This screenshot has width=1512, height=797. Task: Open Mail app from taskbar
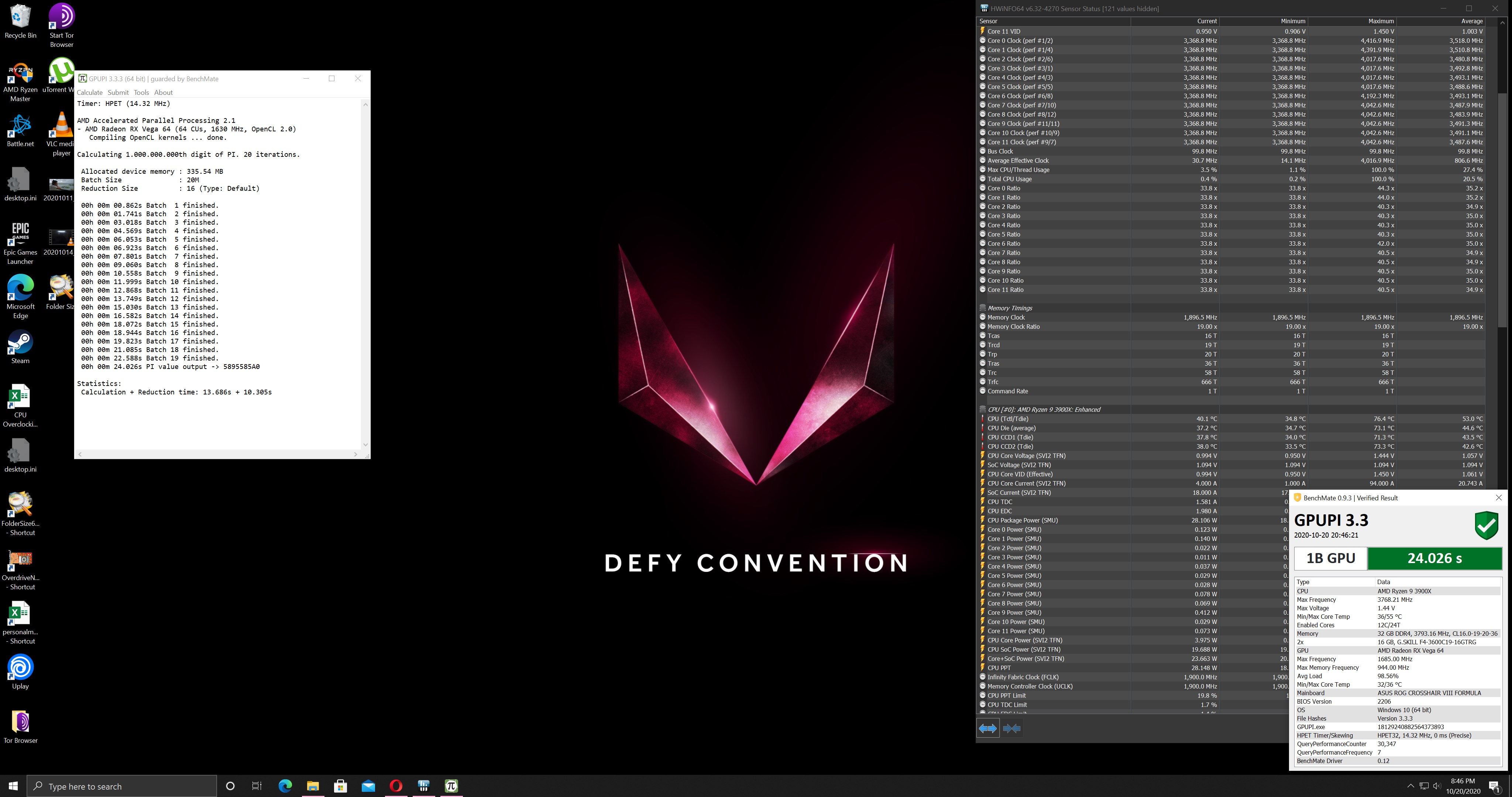[x=368, y=786]
